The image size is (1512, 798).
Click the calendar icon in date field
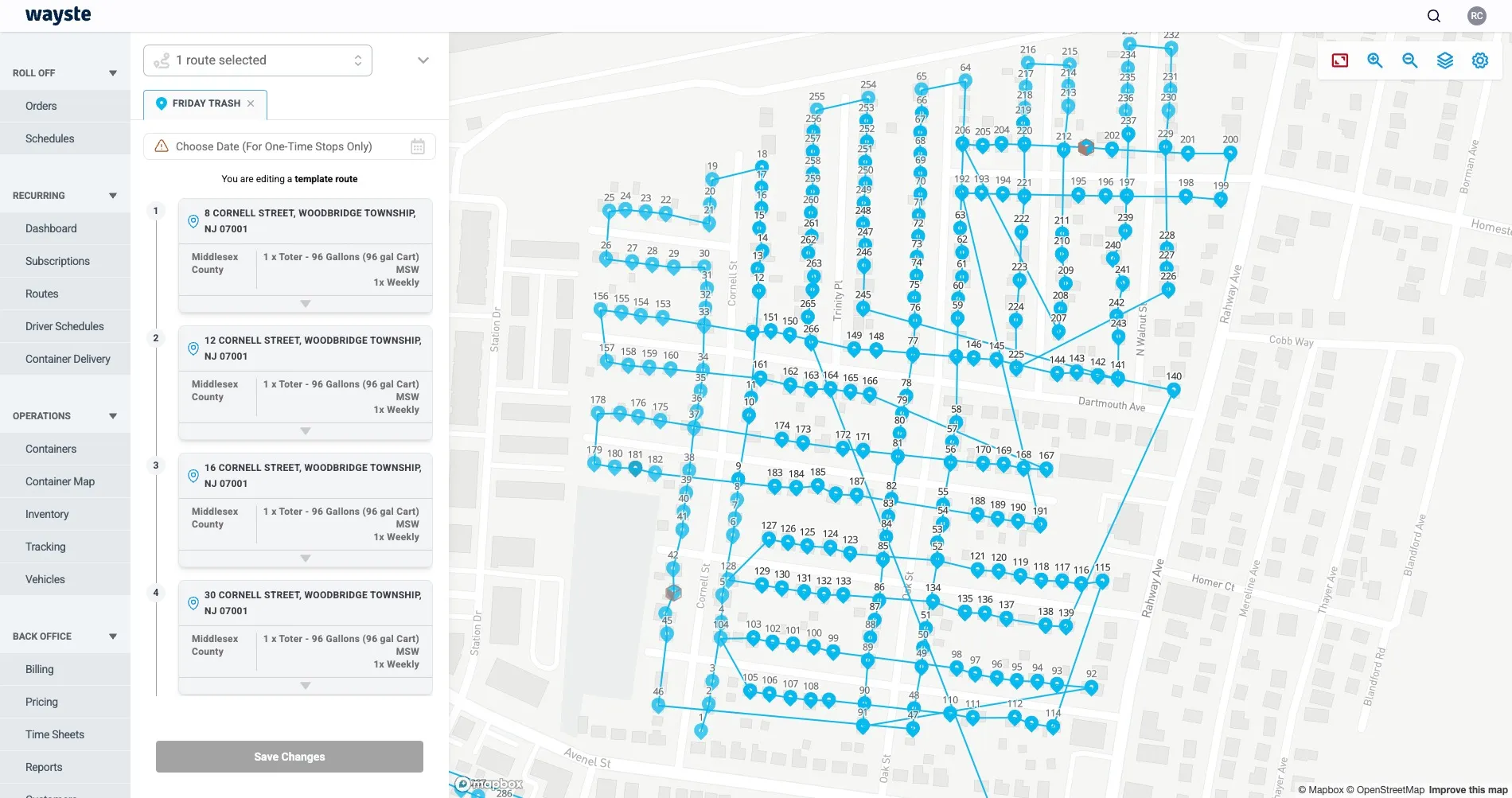click(x=418, y=146)
